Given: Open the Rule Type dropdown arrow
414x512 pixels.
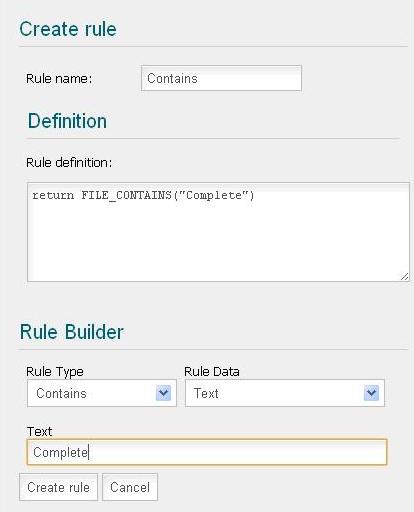Looking at the screenshot, I should point(163,393).
